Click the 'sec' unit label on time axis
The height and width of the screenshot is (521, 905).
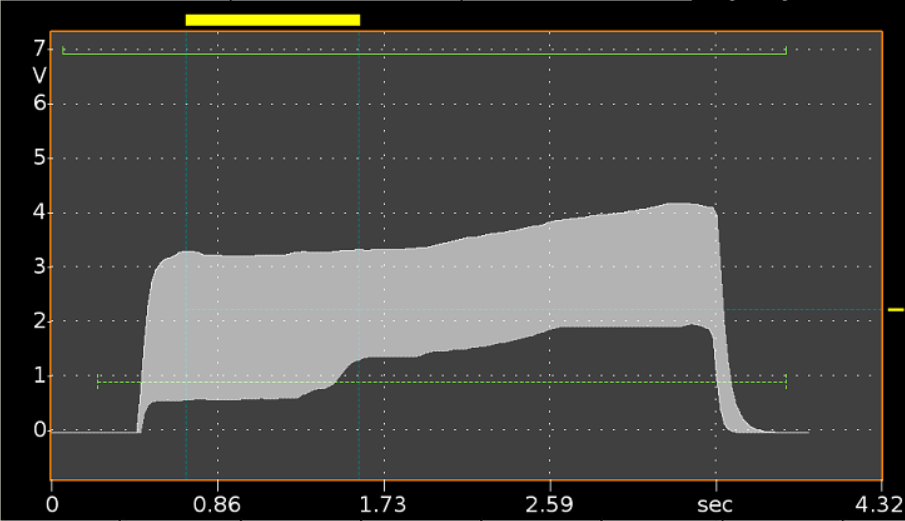pyautogui.click(x=714, y=501)
